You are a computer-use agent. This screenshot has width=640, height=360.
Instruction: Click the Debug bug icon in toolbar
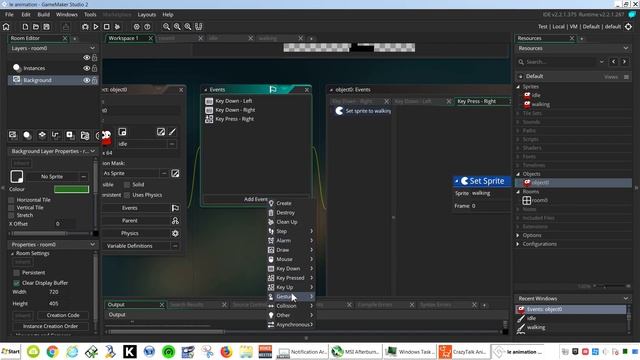(85, 27)
